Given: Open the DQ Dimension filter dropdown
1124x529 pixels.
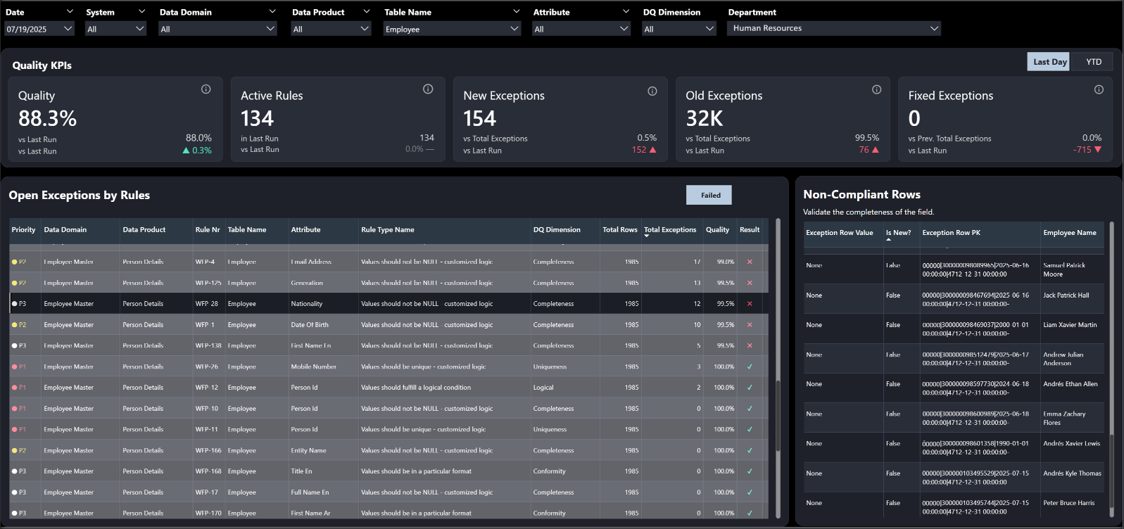Looking at the screenshot, I should pos(680,29).
